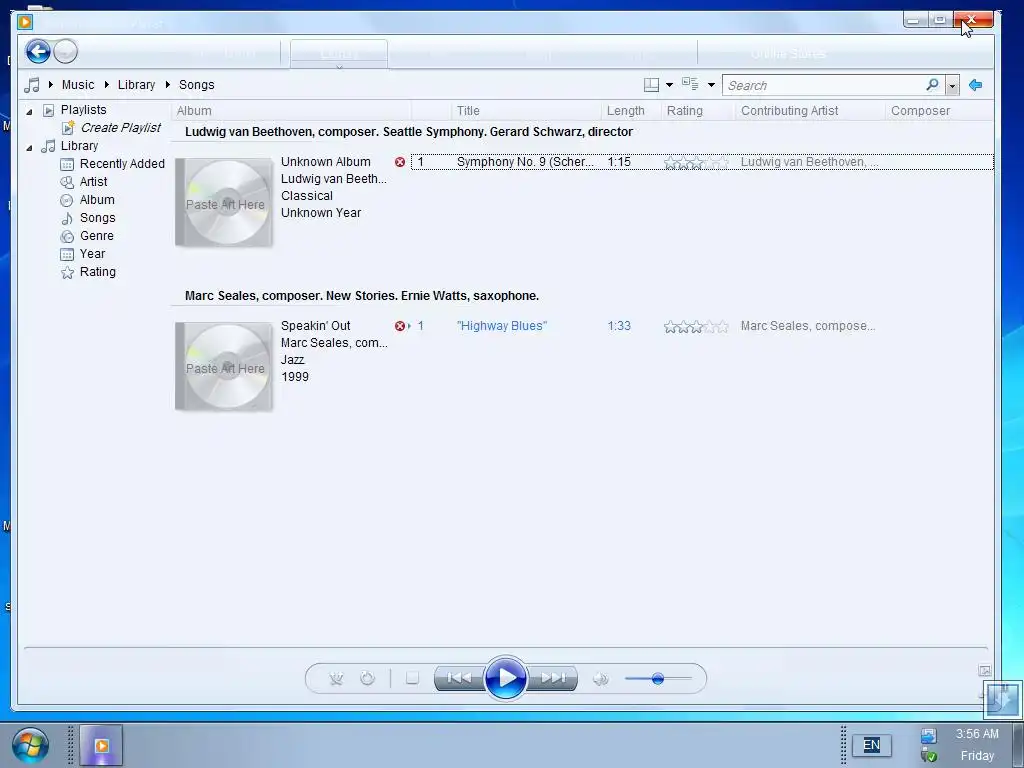The image size is (1024, 768).
Task: Expand the breadcrumb arrow before Library
Action: pyautogui.click(x=106, y=84)
